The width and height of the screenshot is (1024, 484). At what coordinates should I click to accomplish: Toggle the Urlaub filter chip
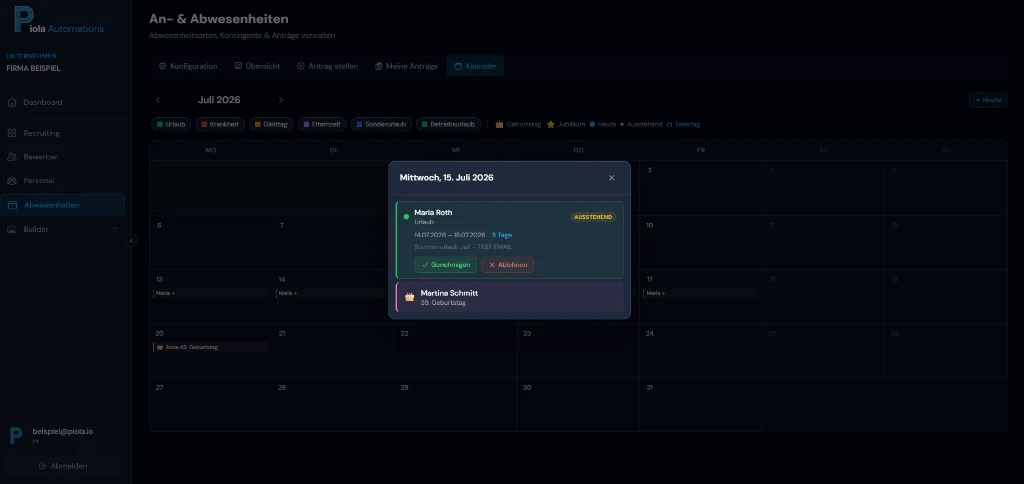[x=171, y=124]
